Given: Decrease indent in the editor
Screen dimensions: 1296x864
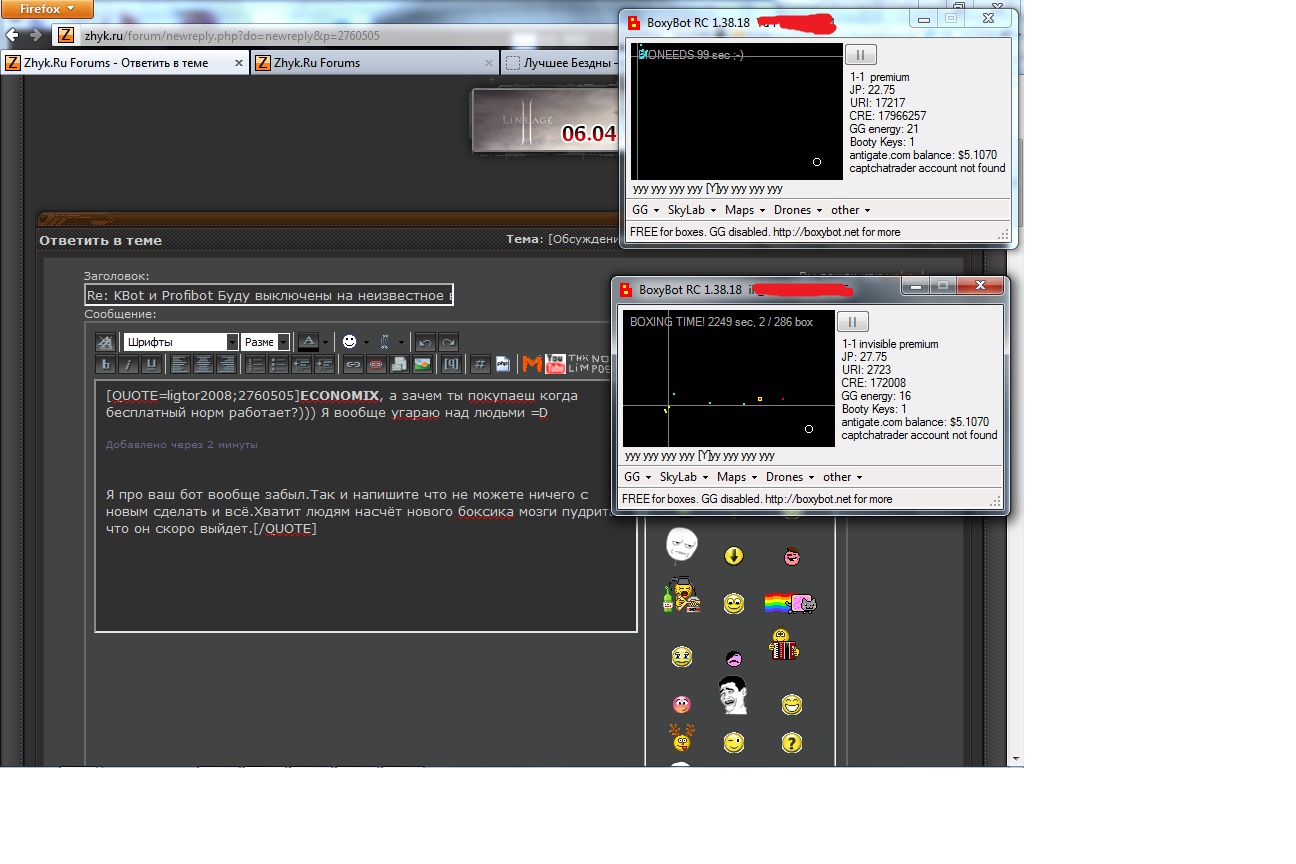Looking at the screenshot, I should 301,365.
